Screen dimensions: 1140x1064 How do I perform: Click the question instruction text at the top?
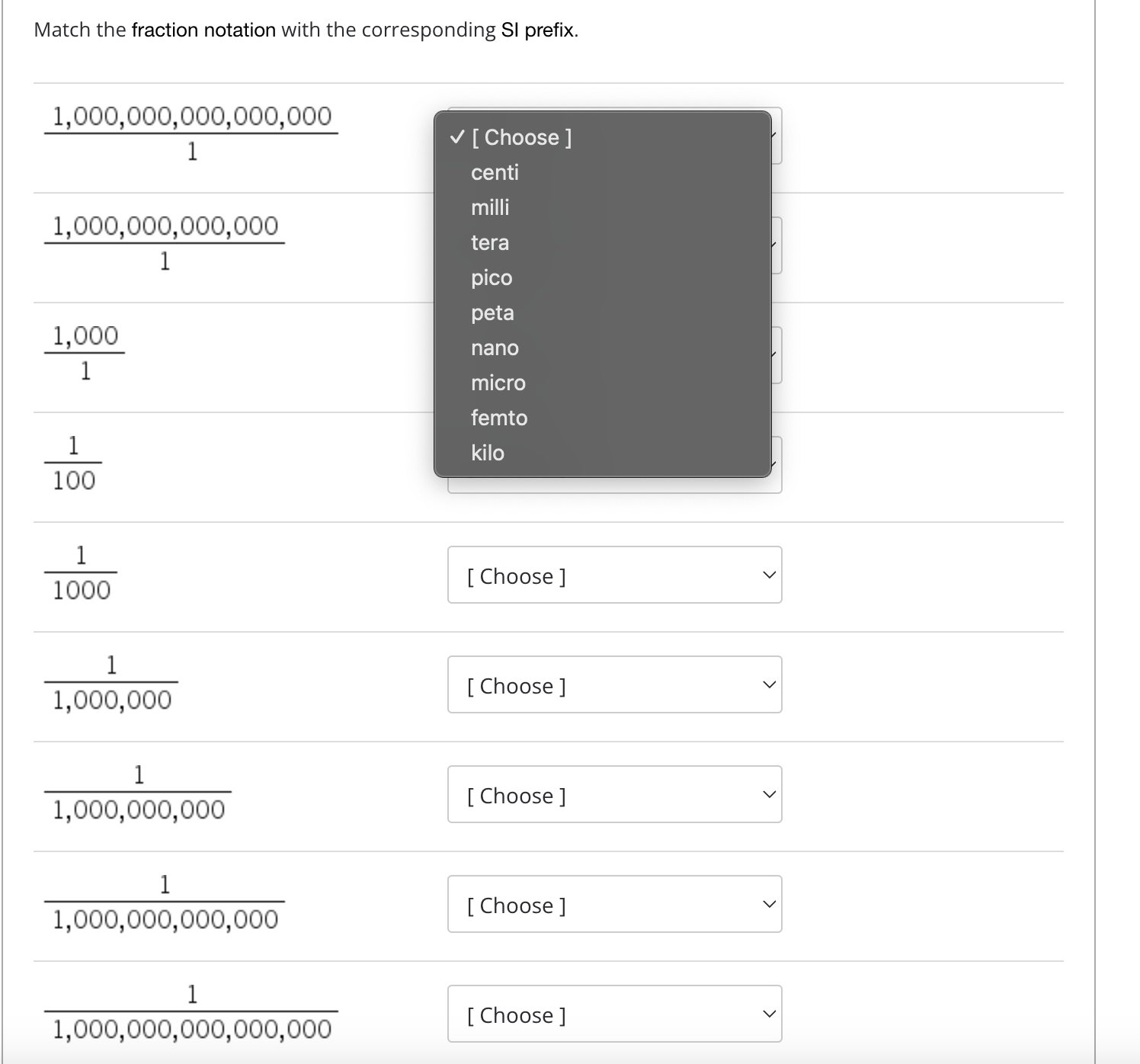pyautogui.click(x=305, y=30)
